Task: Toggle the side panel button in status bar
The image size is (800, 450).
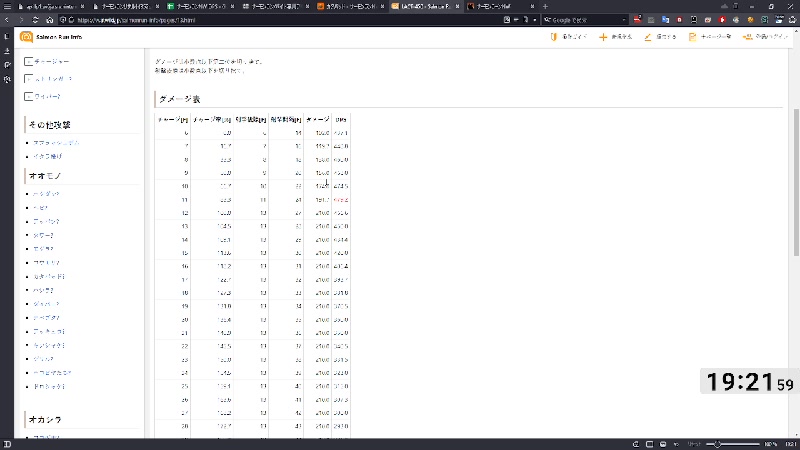Action: 7,443
